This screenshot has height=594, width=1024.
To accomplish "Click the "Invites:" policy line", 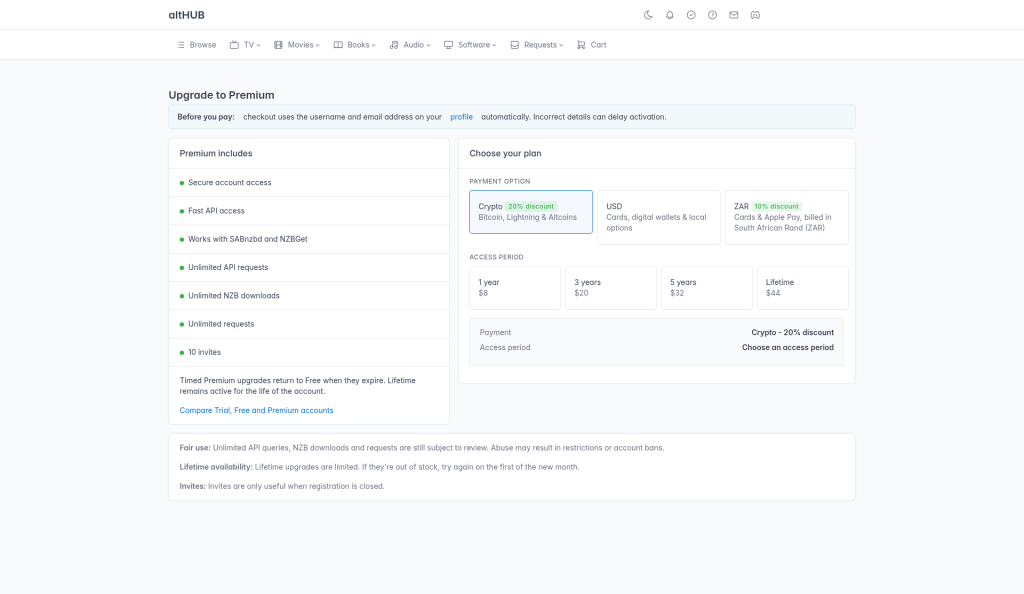I will coord(282,486).
